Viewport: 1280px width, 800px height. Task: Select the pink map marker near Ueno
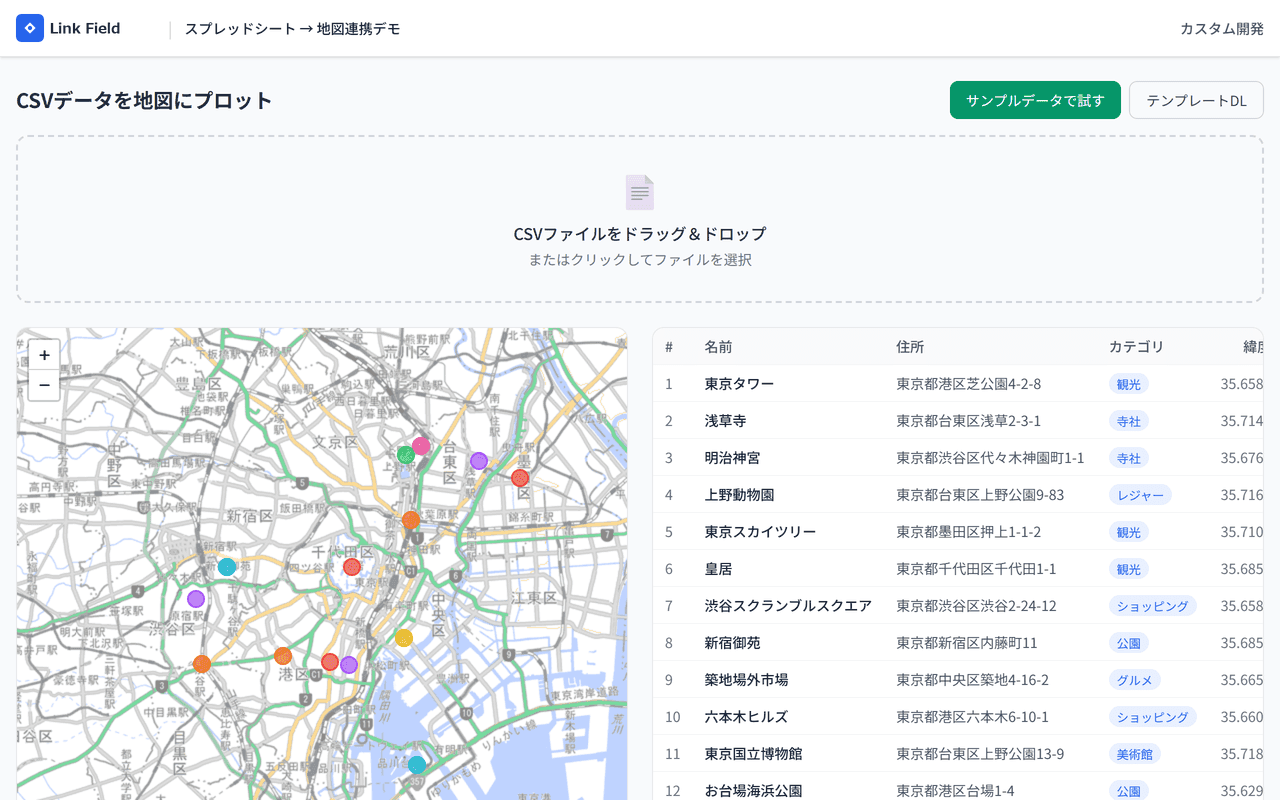421,446
